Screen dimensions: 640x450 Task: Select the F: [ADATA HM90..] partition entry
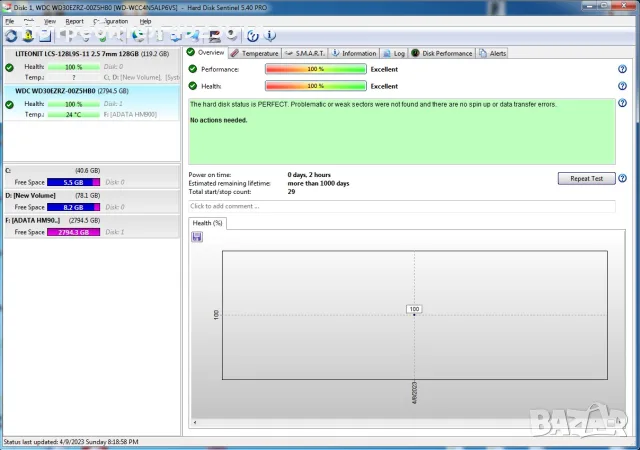[x=92, y=226]
